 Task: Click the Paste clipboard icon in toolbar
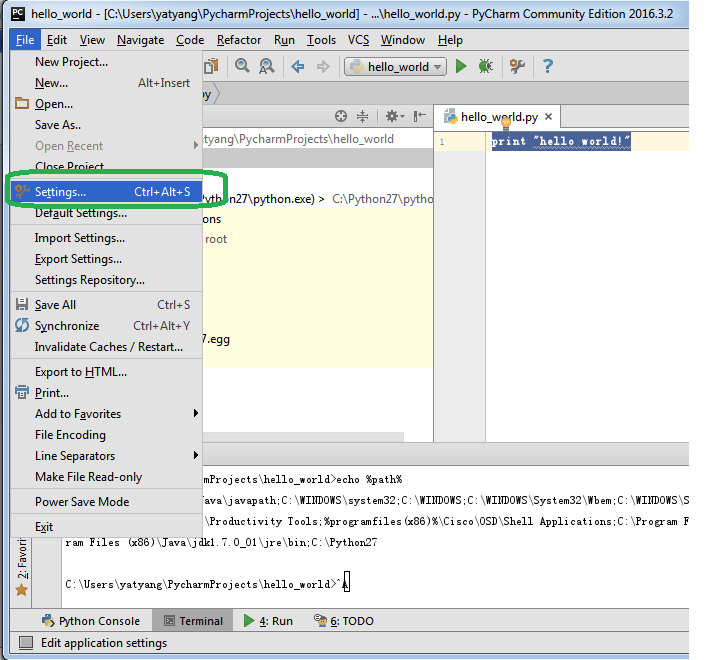coord(211,66)
